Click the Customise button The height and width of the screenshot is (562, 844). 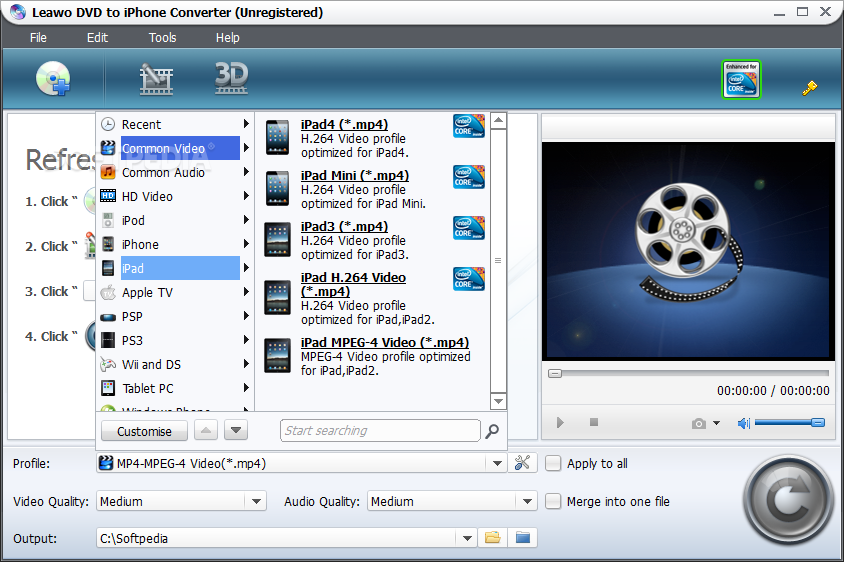[144, 431]
